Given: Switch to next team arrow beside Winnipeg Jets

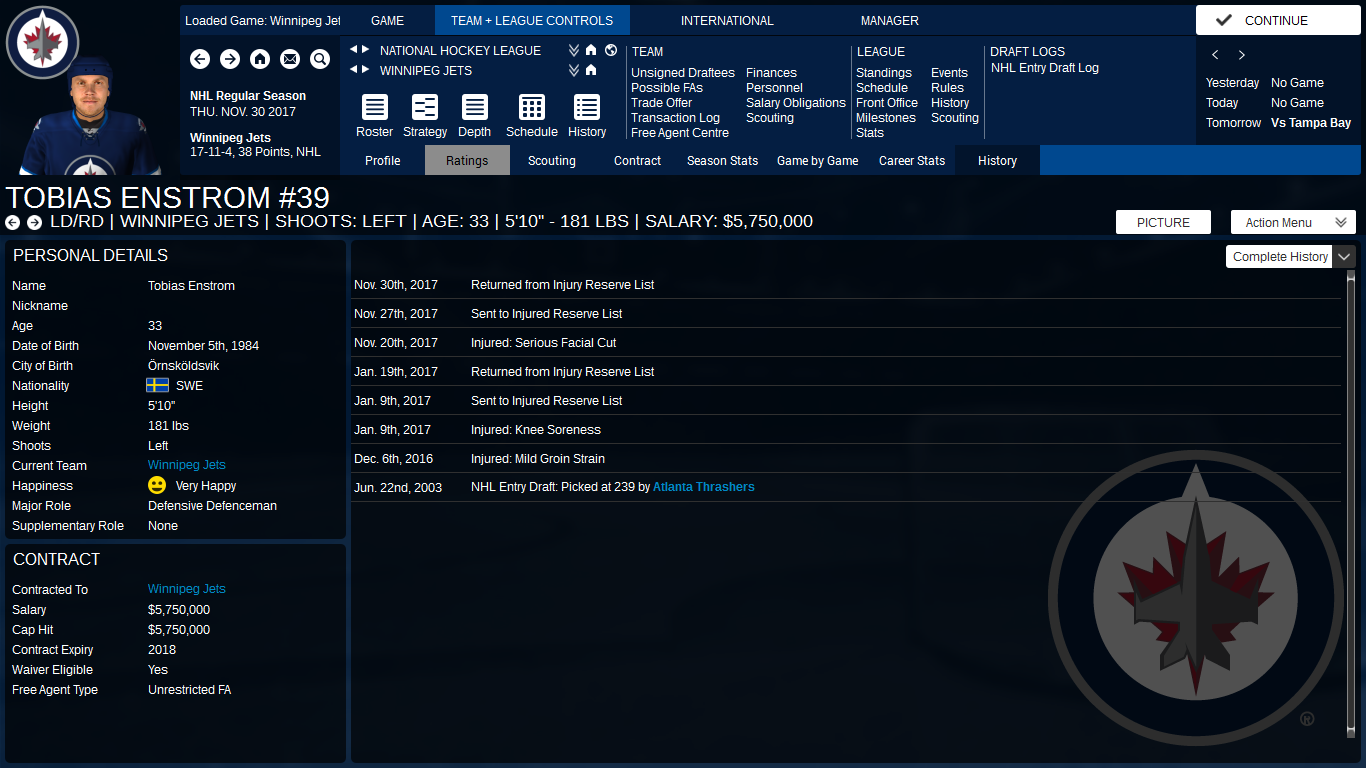Looking at the screenshot, I should click(x=365, y=70).
